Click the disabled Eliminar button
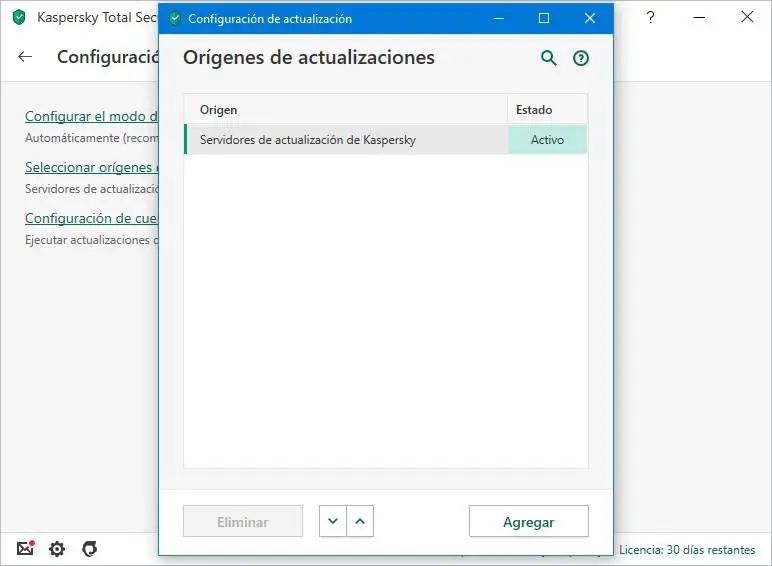Screen dimensions: 772x566 [x=243, y=521]
